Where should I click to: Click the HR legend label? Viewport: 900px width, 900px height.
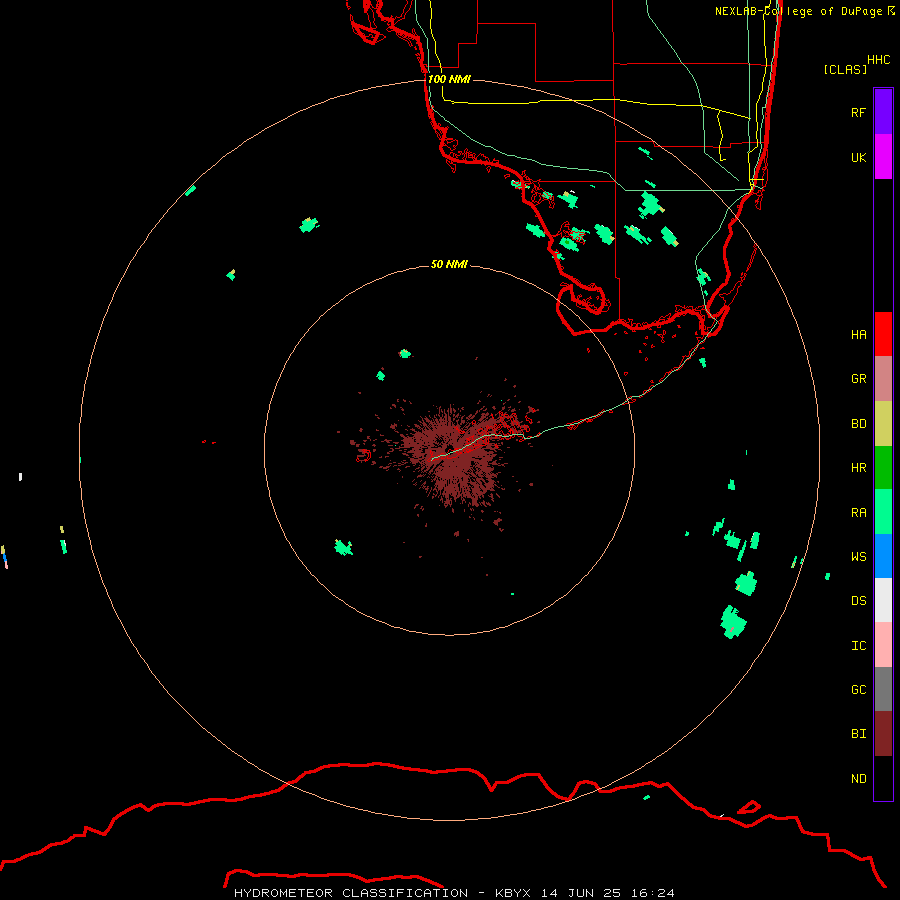pos(858,468)
